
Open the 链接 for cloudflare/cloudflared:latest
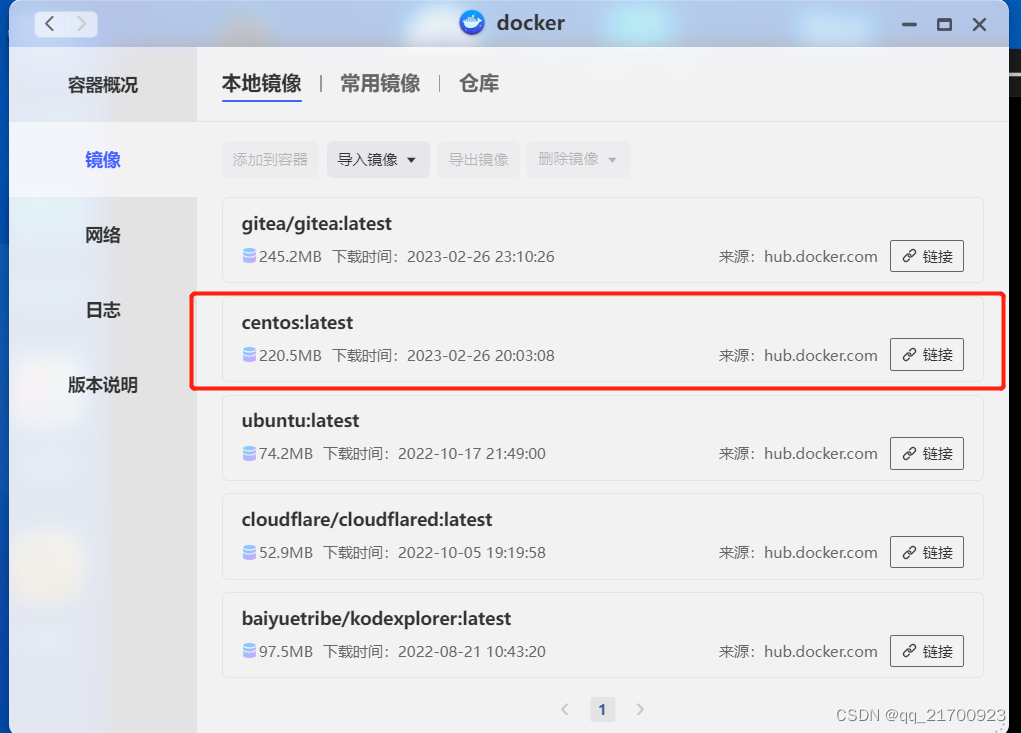(927, 552)
